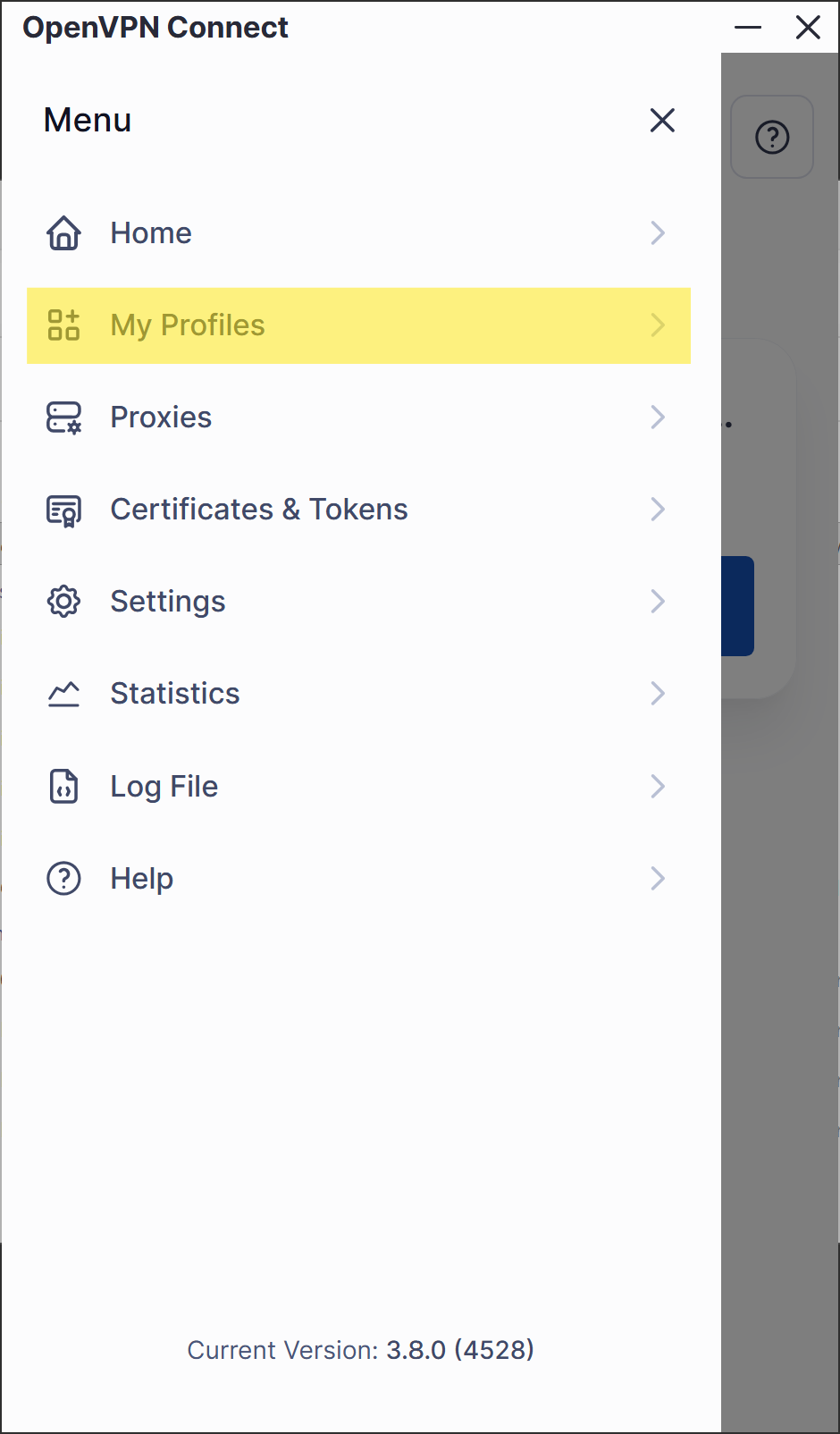Click the Settings gear icon
This screenshot has width=840, height=1434.
point(63,602)
